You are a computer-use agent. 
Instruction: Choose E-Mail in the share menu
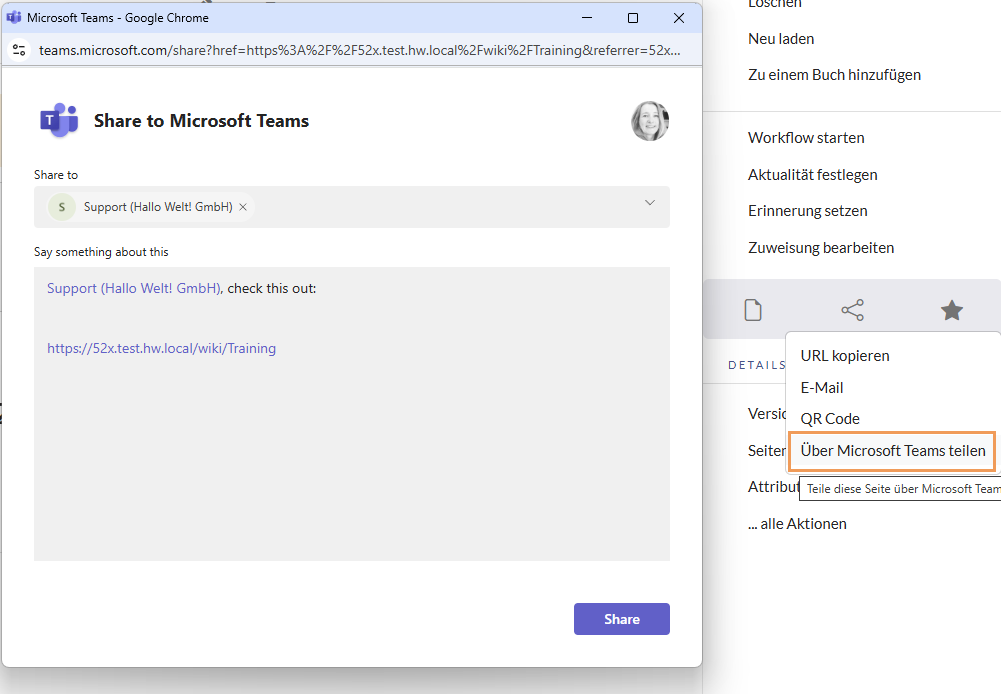click(822, 387)
